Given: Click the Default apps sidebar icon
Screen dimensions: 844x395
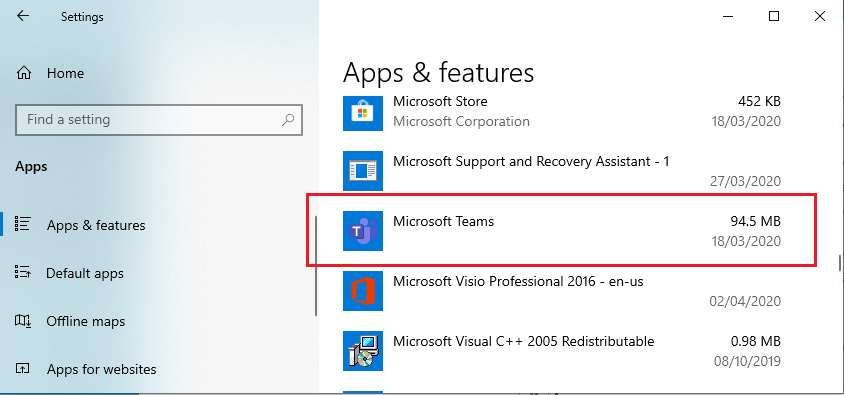Looking at the screenshot, I should coord(23,272).
